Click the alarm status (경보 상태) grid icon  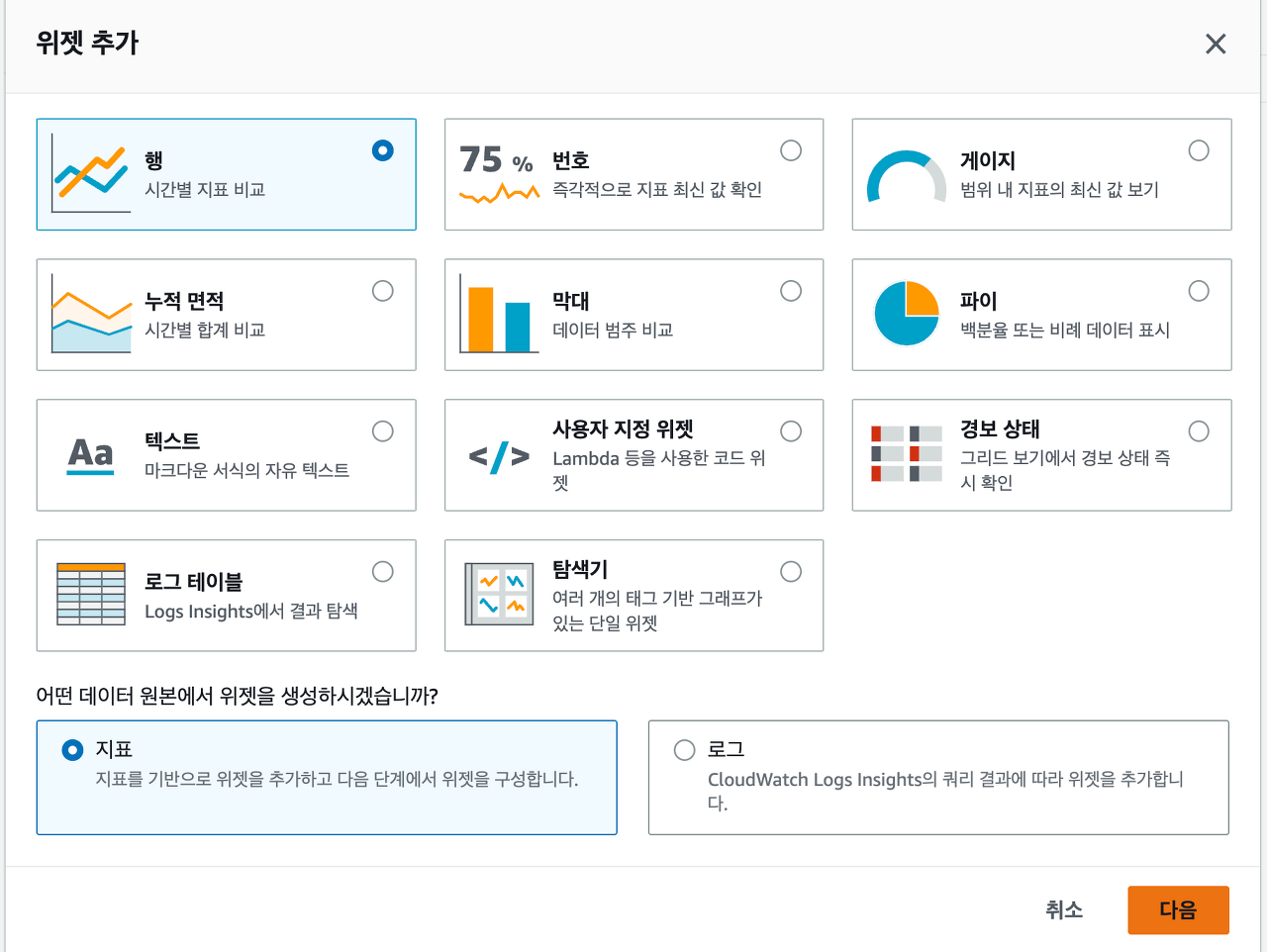[x=906, y=454]
